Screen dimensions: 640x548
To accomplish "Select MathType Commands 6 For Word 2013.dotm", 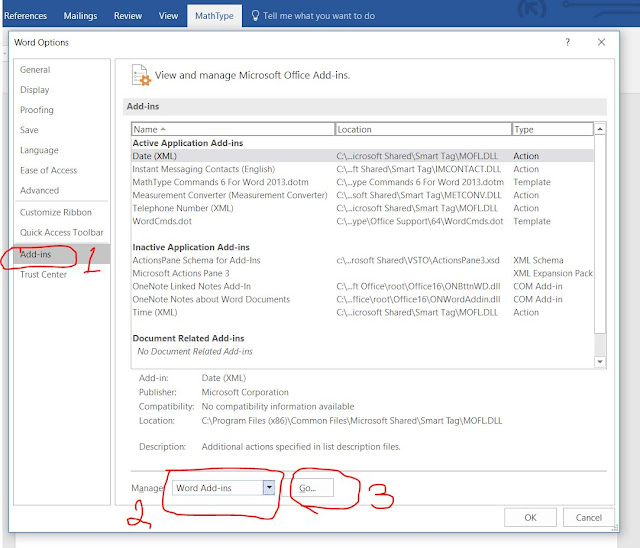I will [x=362, y=182].
